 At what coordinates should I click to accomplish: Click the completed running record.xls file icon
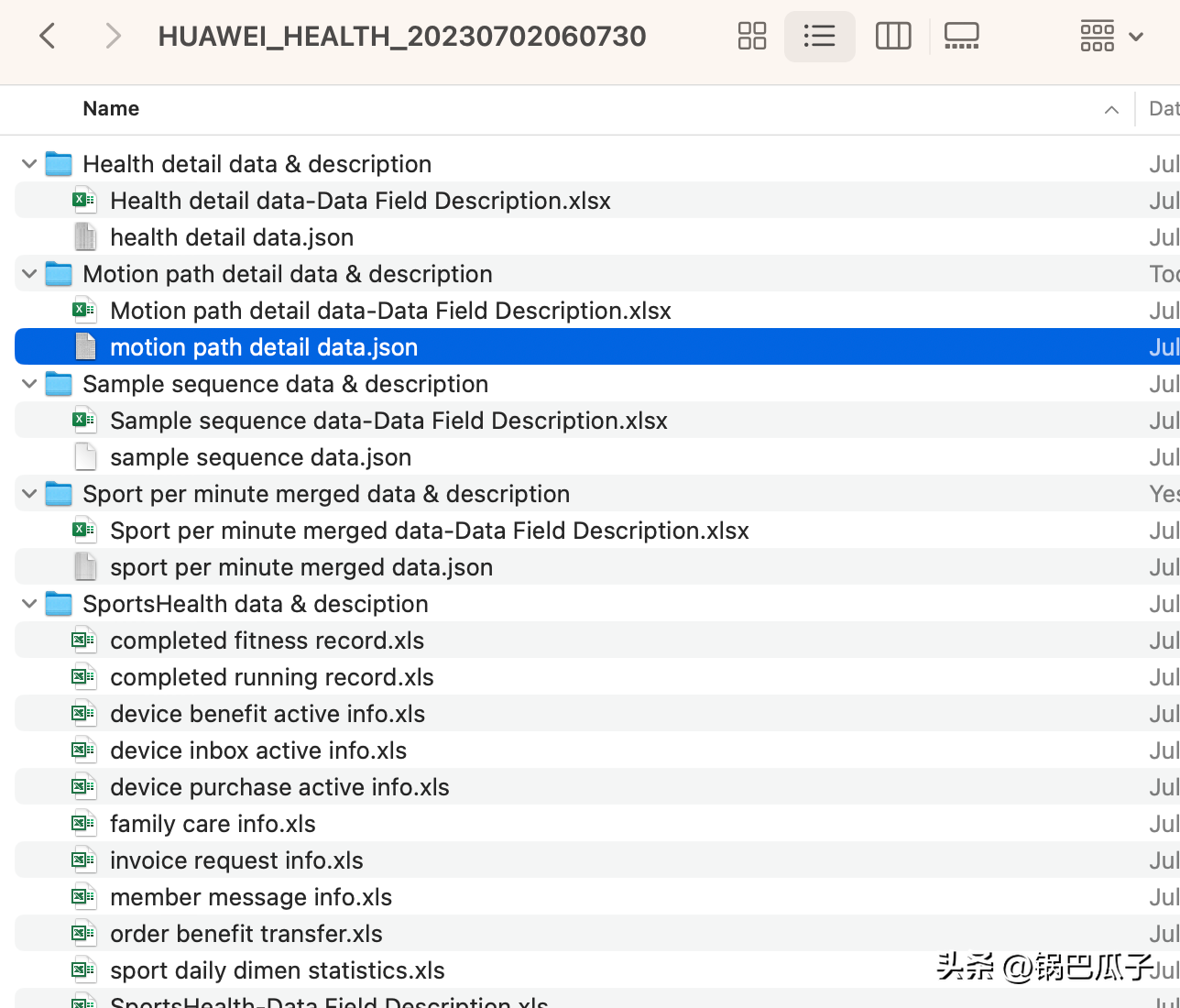(84, 677)
